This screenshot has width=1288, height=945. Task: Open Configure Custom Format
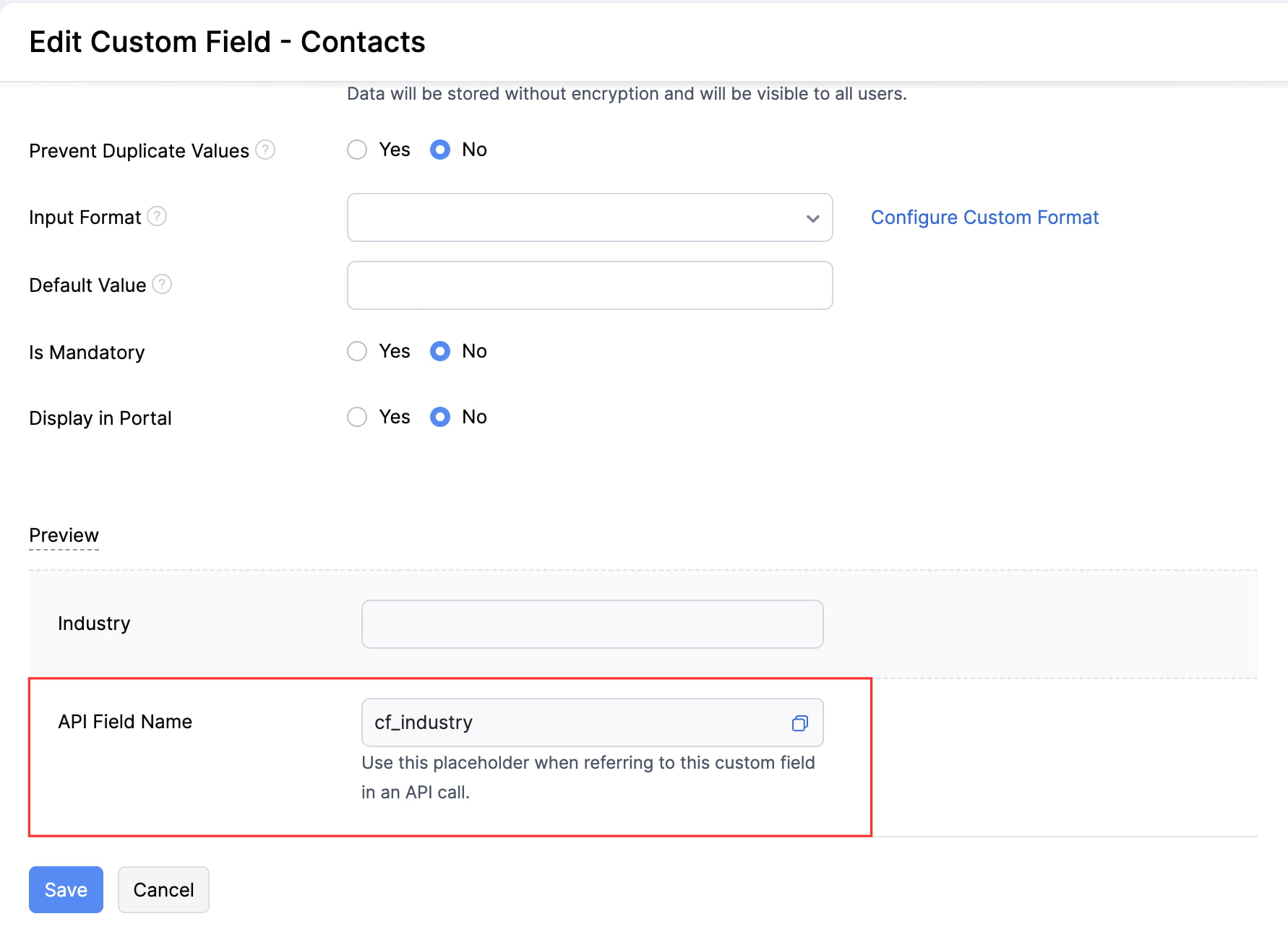984,217
